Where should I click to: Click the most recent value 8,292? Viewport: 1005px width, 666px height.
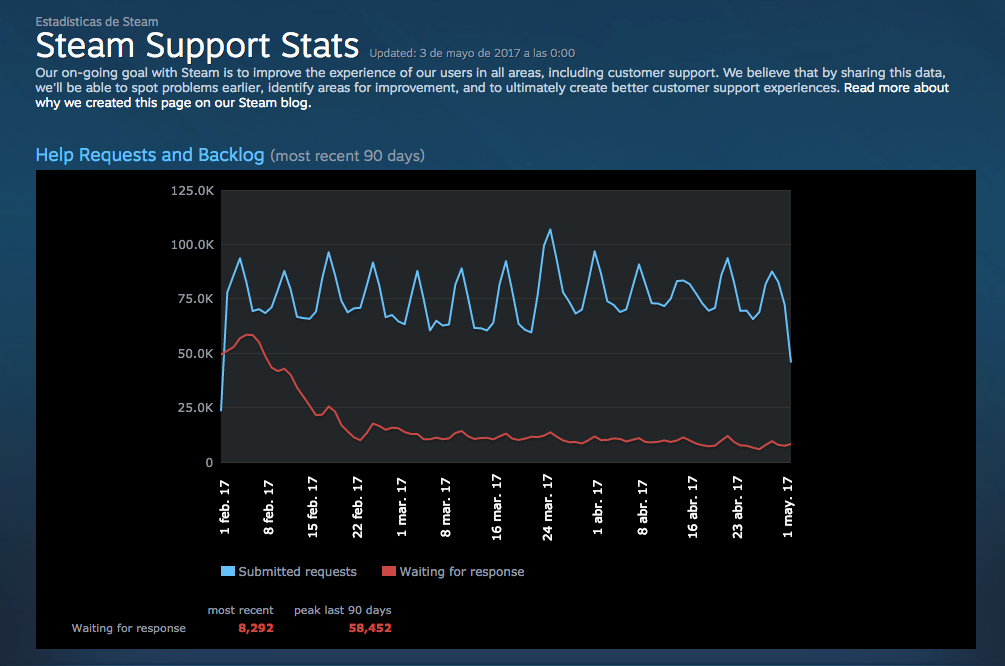coord(256,628)
